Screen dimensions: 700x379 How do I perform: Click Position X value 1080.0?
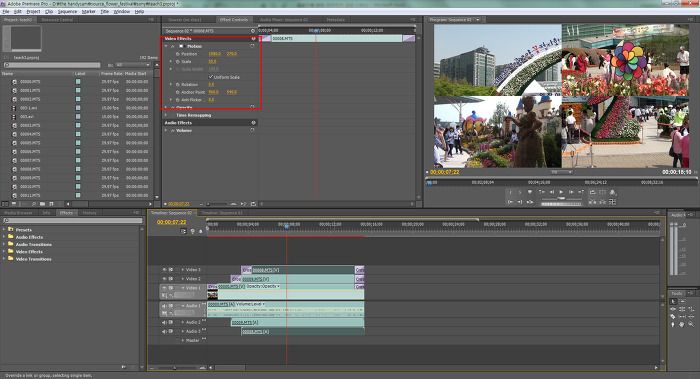click(x=214, y=54)
